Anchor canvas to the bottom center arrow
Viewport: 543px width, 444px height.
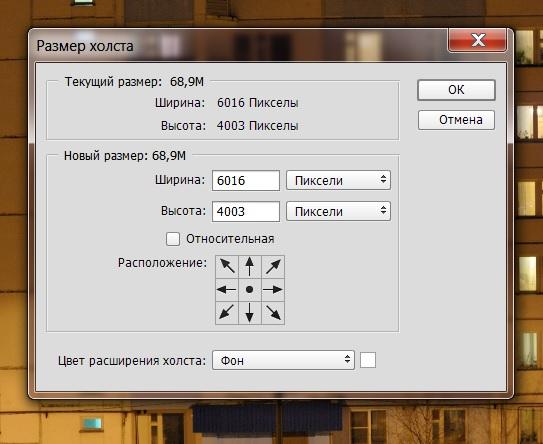pos(250,313)
